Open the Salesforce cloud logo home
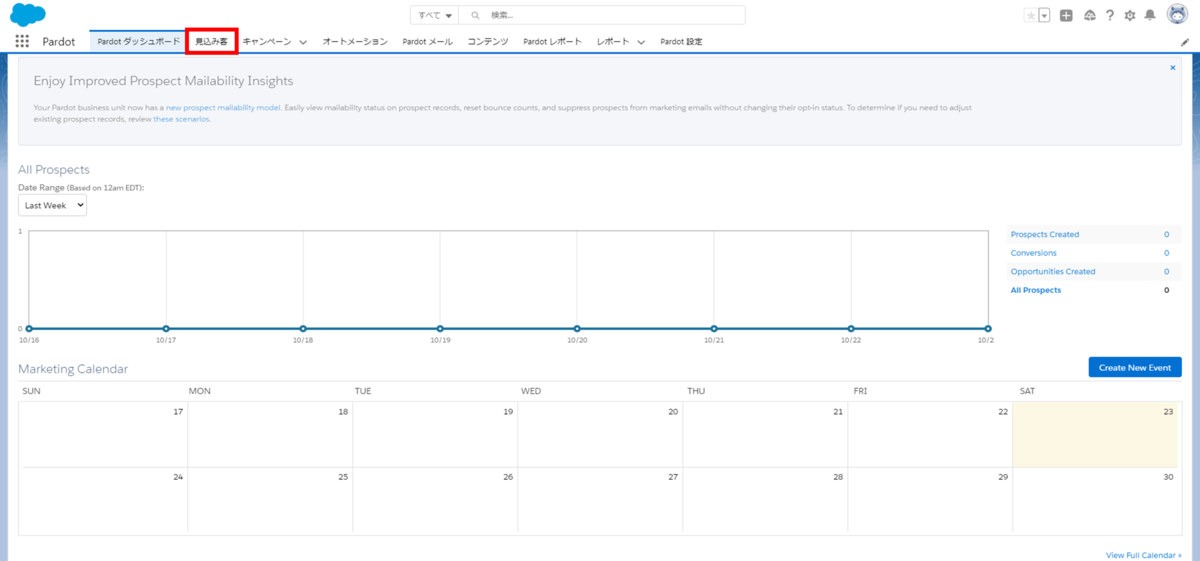 (27, 15)
